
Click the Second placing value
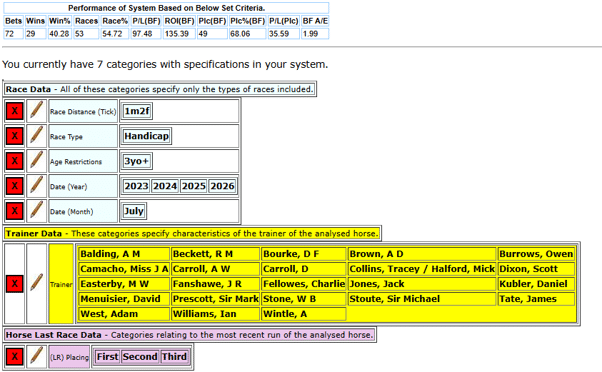coord(140,357)
